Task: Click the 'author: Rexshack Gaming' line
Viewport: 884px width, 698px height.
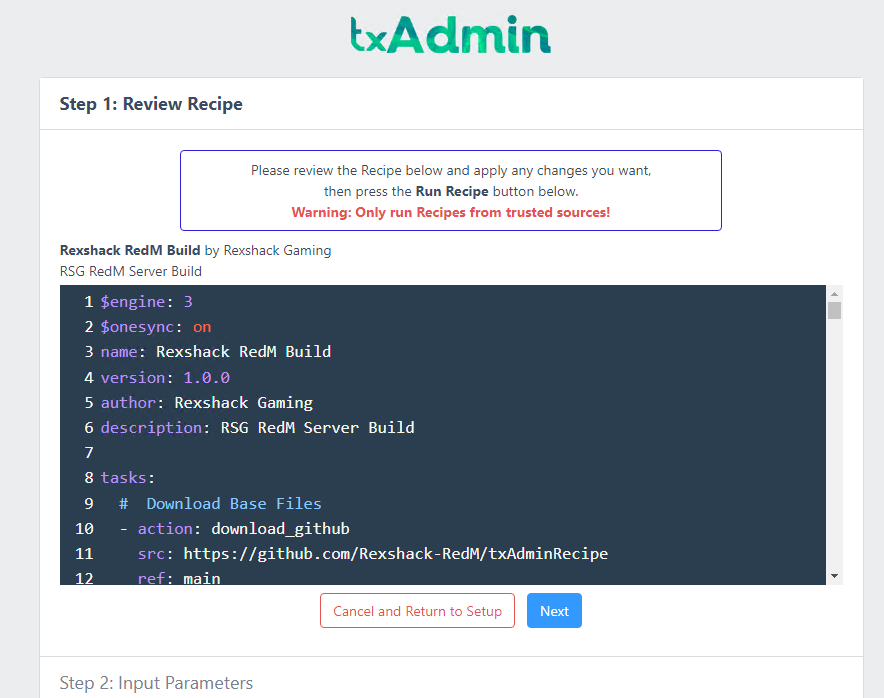Action: [x=207, y=403]
